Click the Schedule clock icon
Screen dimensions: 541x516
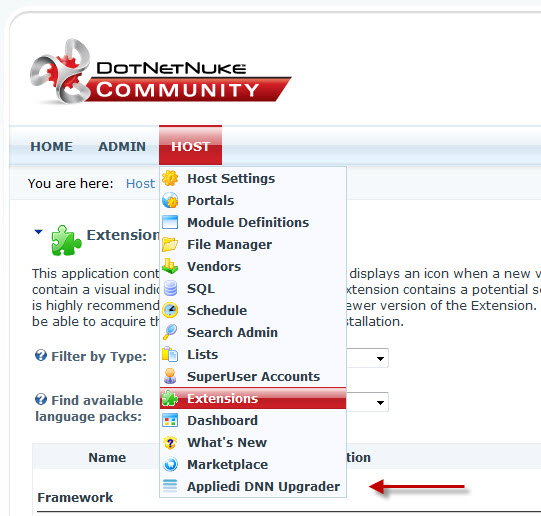click(x=170, y=310)
